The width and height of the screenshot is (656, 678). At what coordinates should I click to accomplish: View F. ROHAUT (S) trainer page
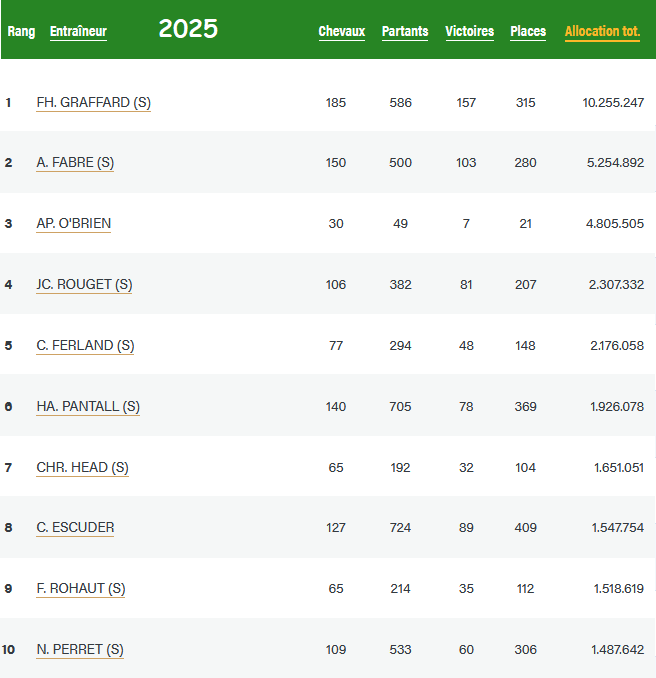80,588
